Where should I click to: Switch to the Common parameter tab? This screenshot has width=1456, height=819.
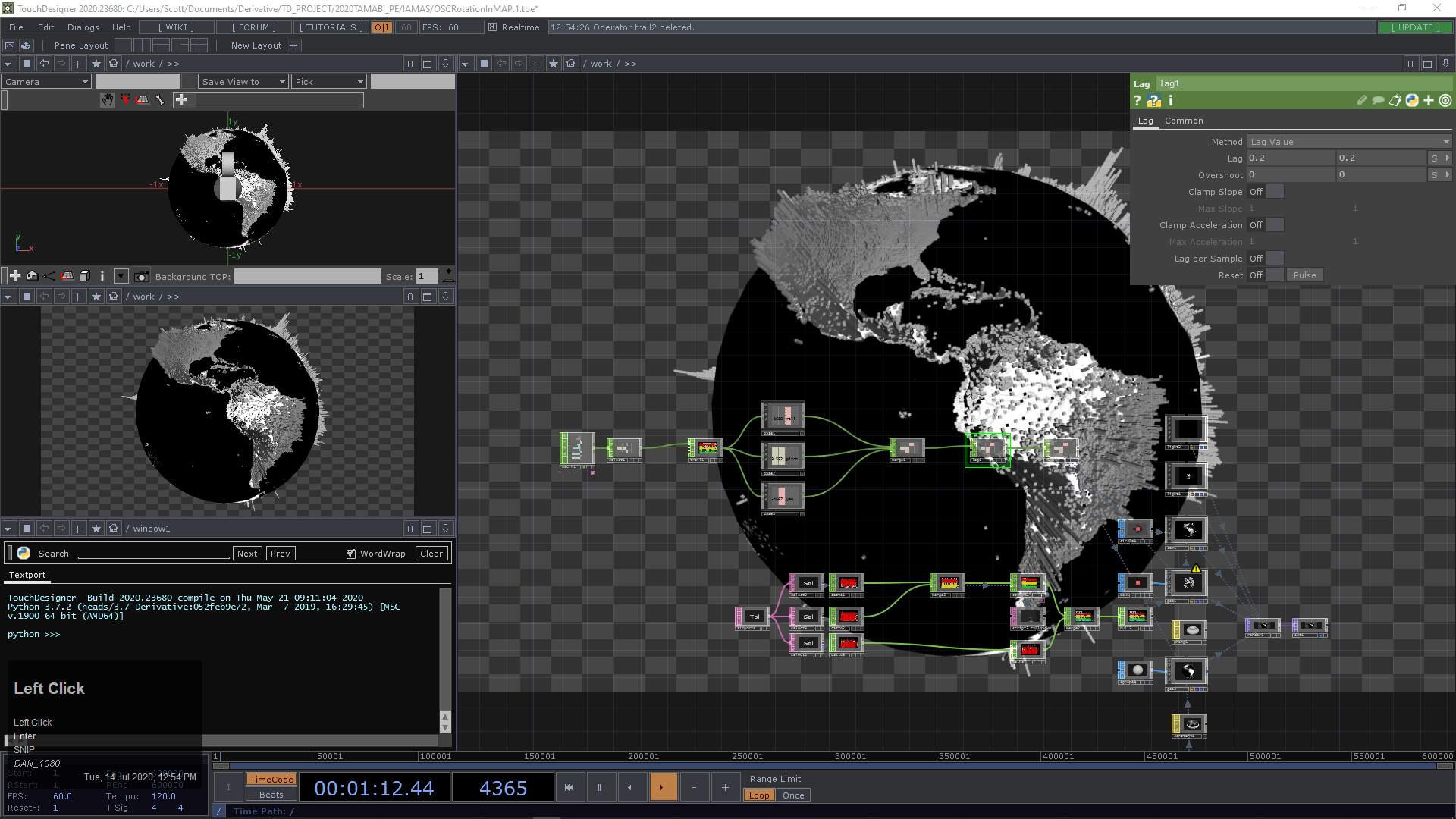coord(1184,121)
